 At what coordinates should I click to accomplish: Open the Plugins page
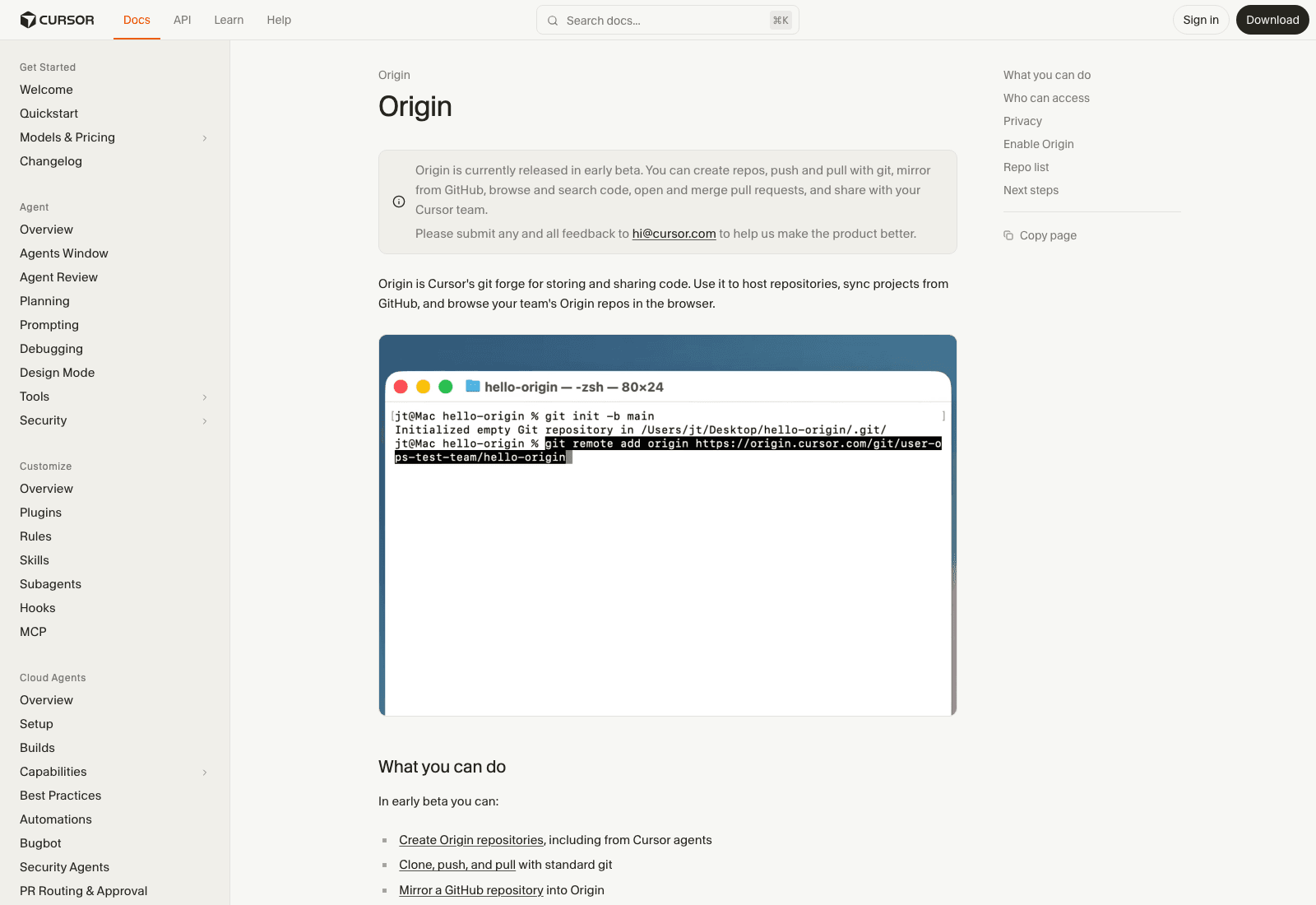(40, 513)
